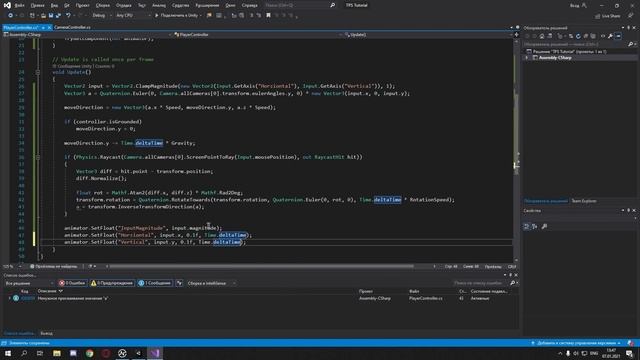Click the Solution Explorer properties wrench icon
The width and height of the screenshot is (640, 360).
click(x=610, y=36)
